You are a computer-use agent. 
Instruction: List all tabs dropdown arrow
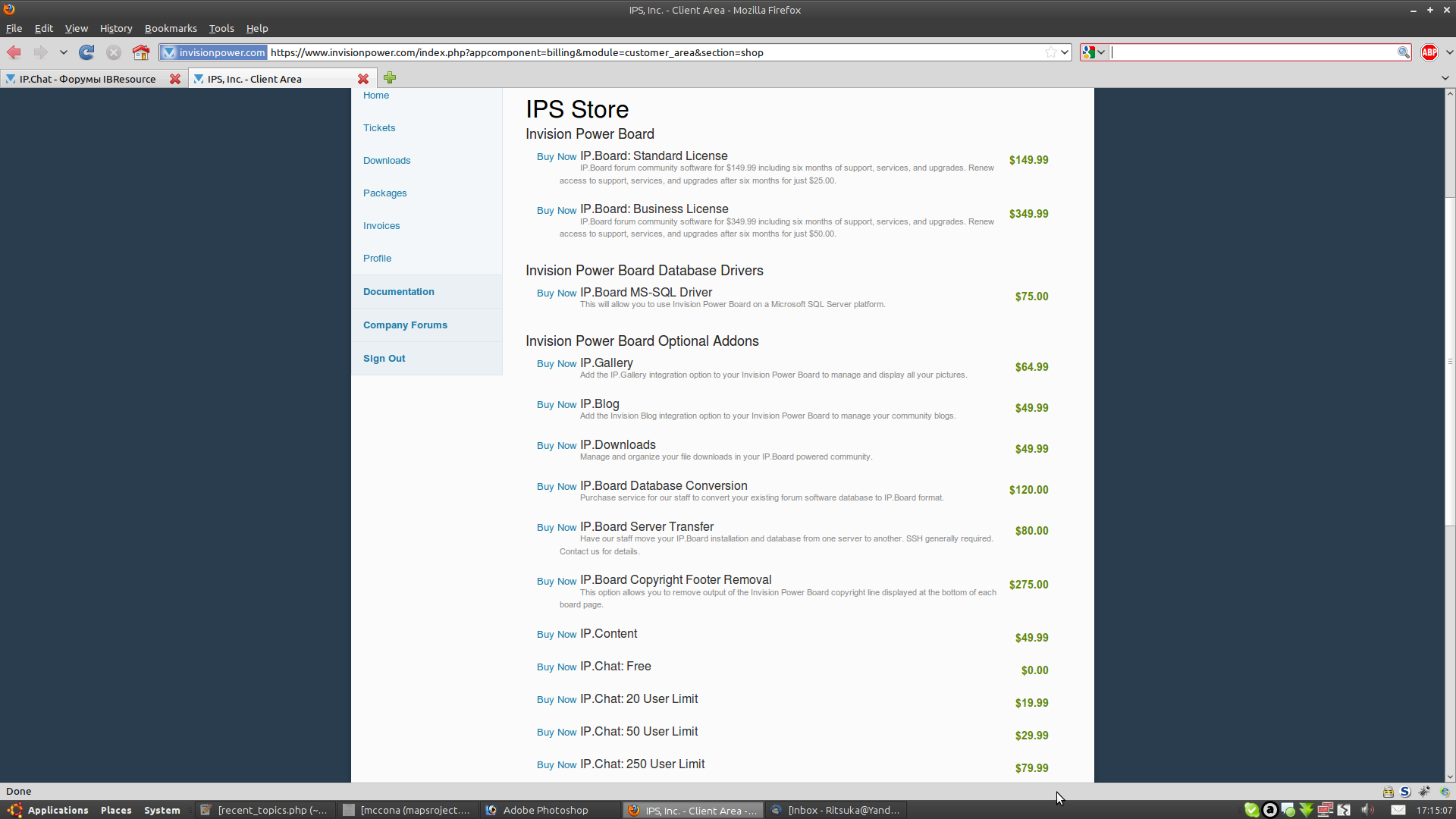[x=1445, y=78]
